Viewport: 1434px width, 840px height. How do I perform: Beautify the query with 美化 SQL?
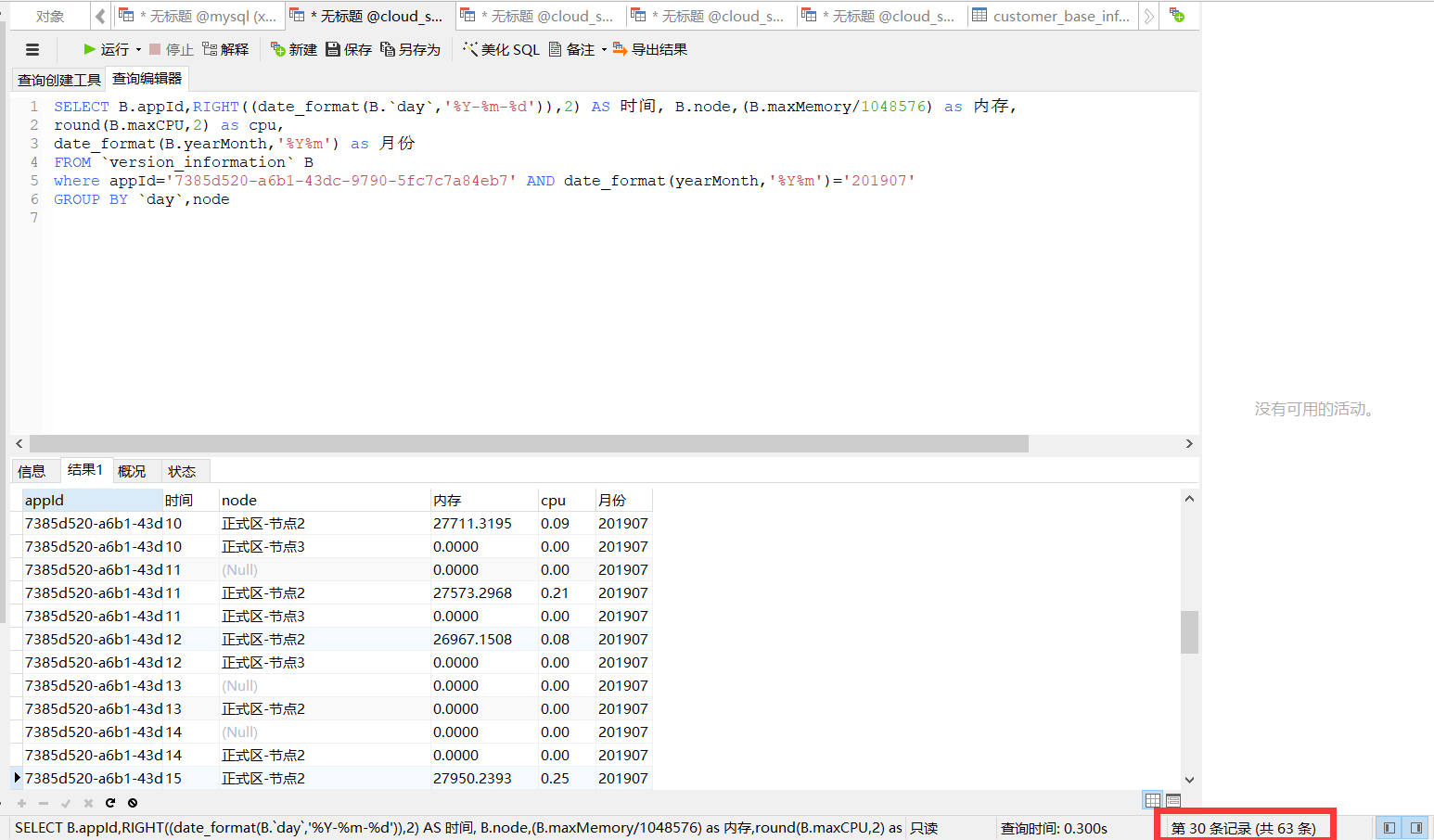501,49
